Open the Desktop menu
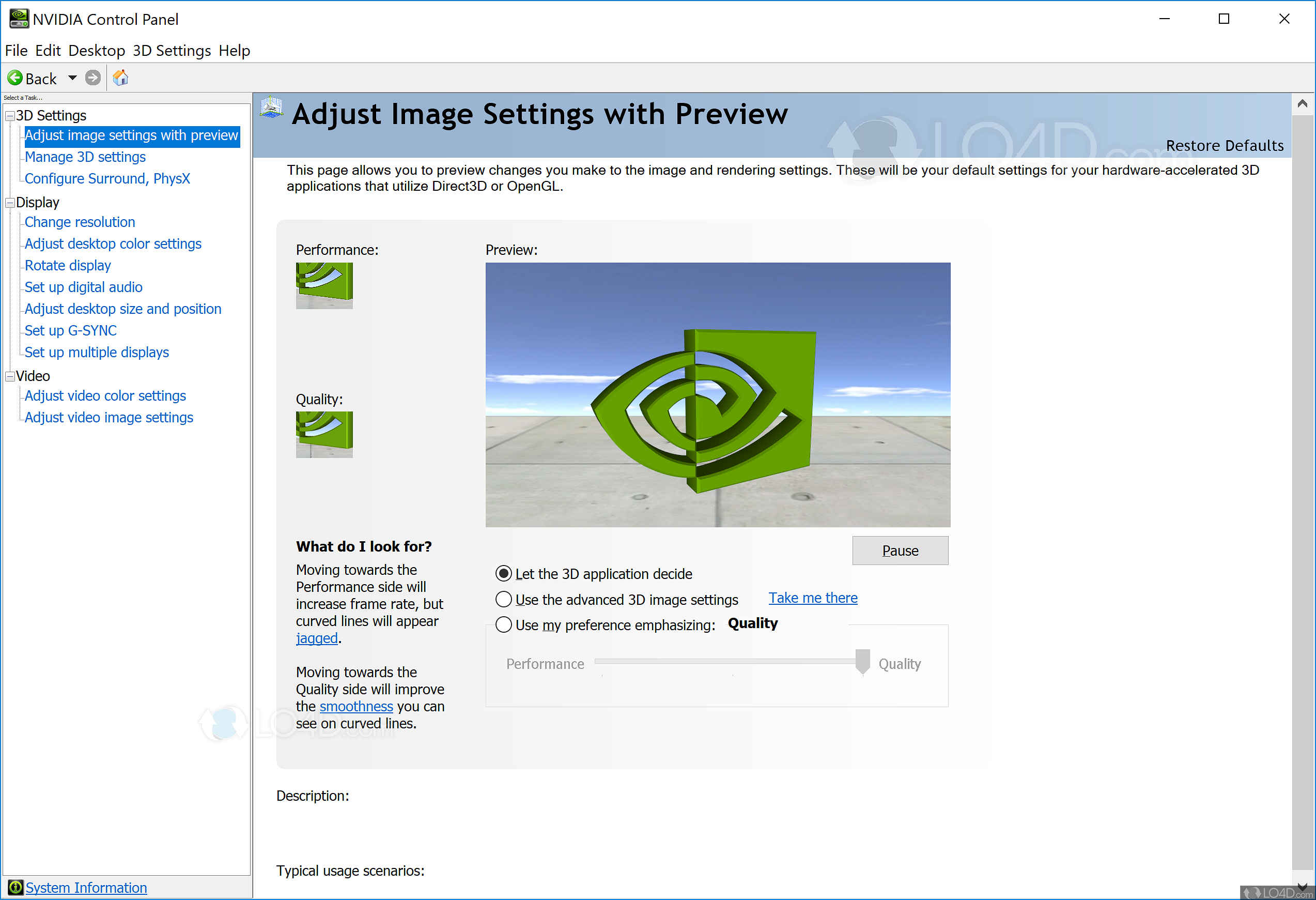 [x=96, y=51]
